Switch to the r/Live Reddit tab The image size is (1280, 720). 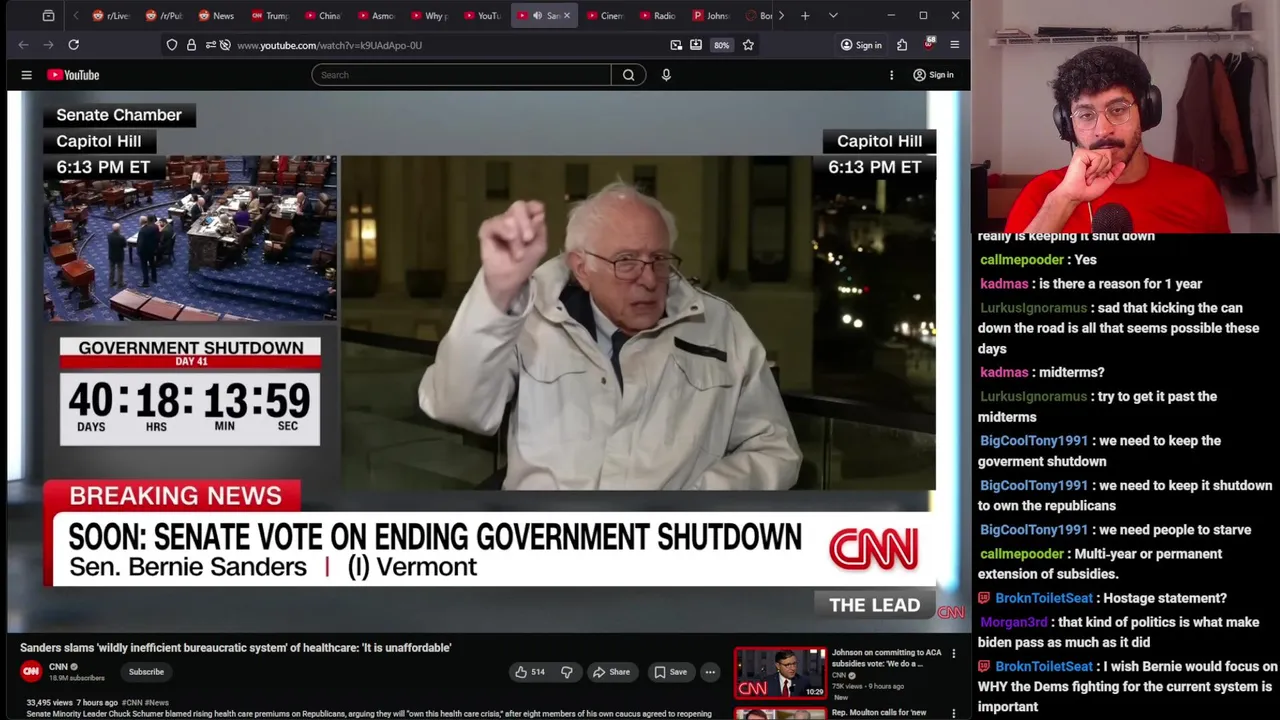coord(111,16)
